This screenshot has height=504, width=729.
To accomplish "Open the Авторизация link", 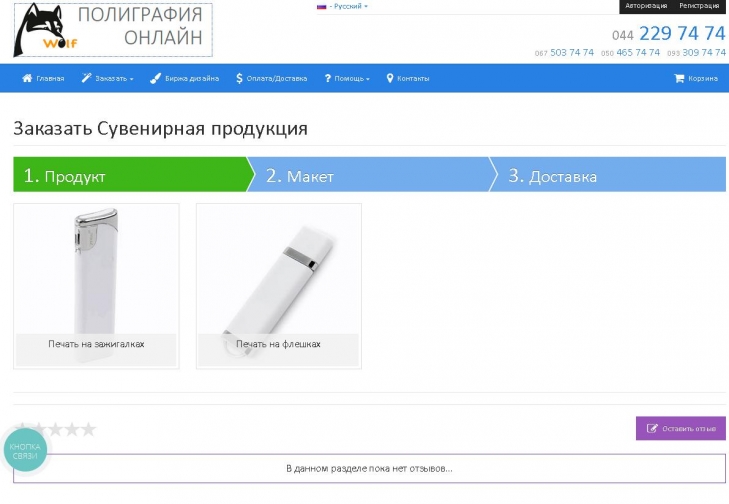I will click(x=646, y=6).
